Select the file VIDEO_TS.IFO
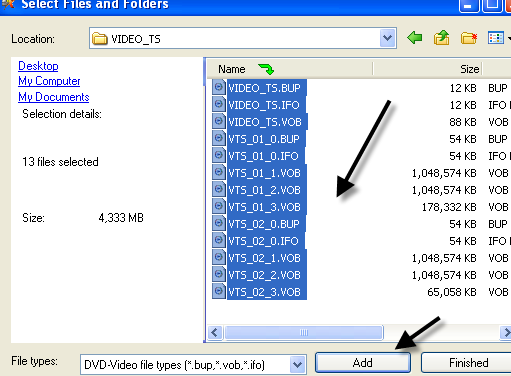511x376 pixels. pyautogui.click(x=266, y=105)
